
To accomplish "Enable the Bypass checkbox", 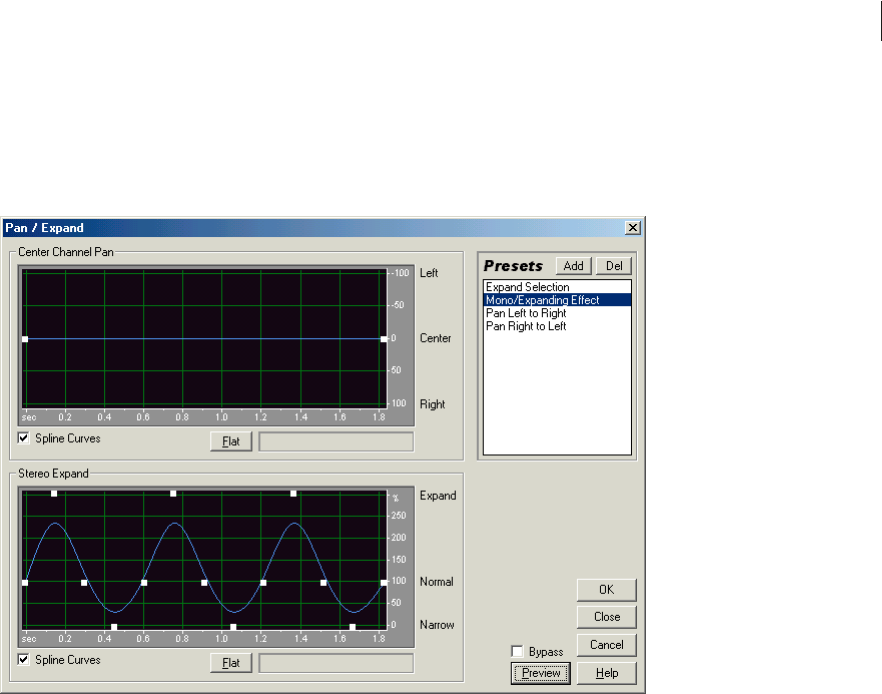I will click(517, 652).
